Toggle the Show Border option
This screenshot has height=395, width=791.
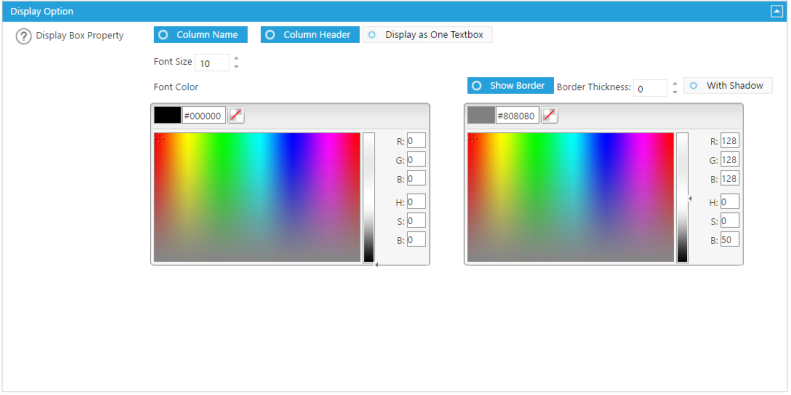[511, 86]
